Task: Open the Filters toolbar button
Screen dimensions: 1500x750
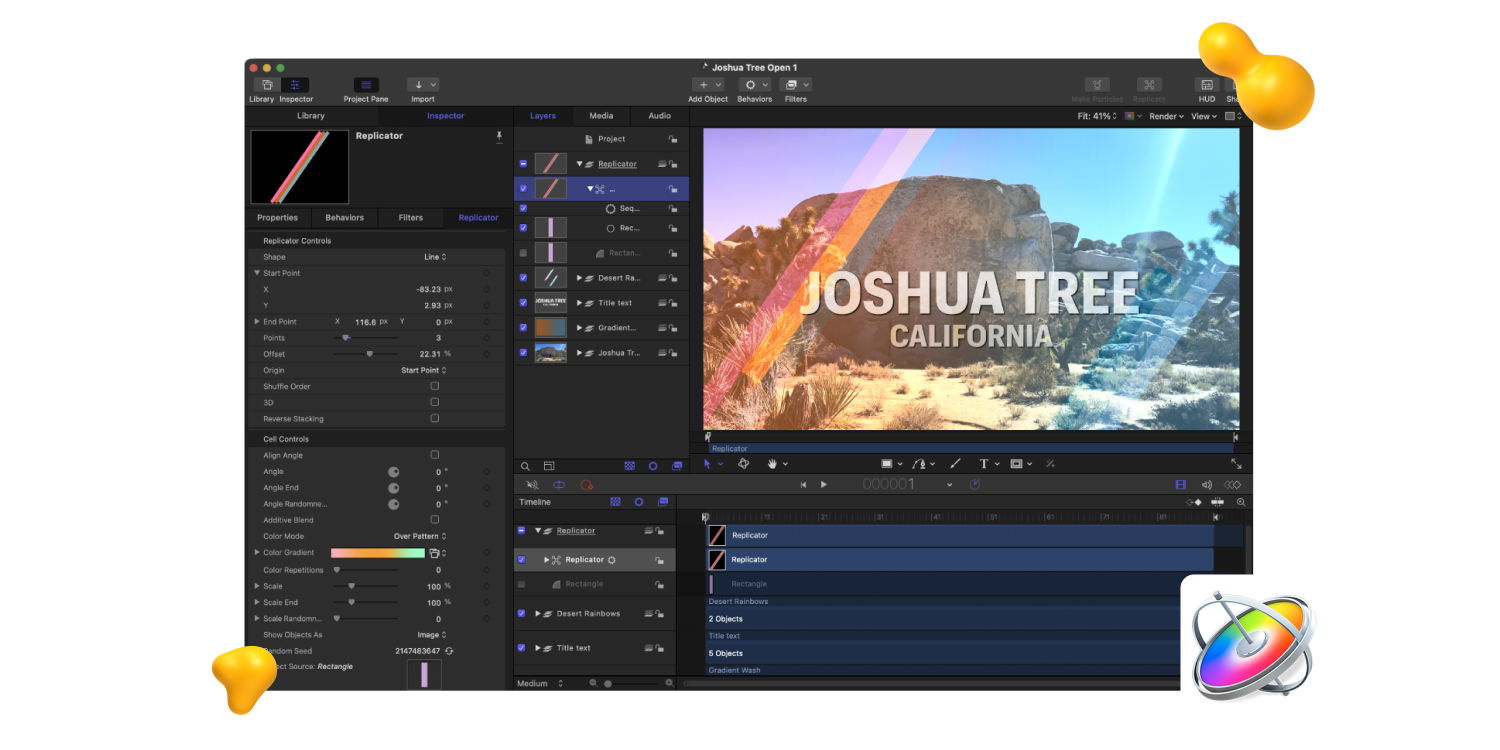Action: (x=796, y=85)
